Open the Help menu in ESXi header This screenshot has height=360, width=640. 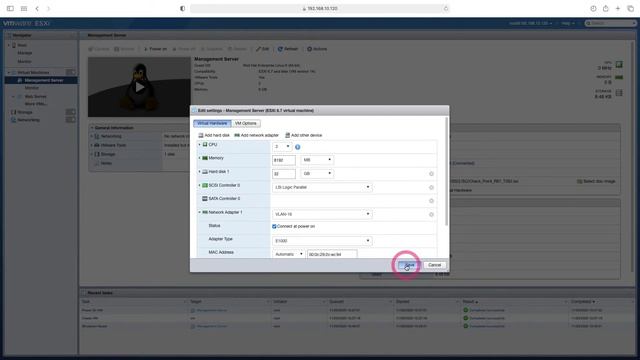(567, 23)
